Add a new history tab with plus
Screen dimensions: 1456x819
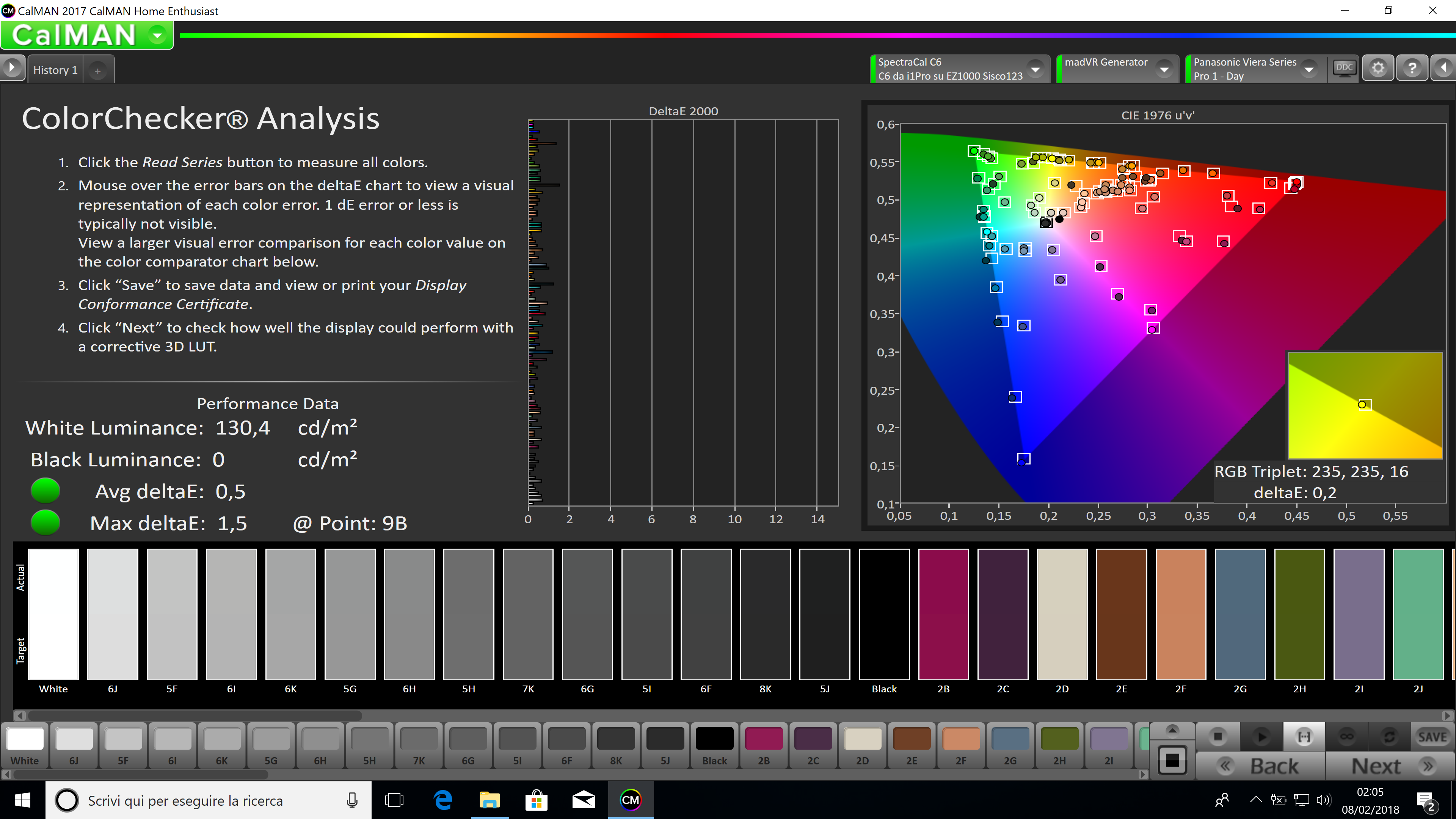click(98, 71)
